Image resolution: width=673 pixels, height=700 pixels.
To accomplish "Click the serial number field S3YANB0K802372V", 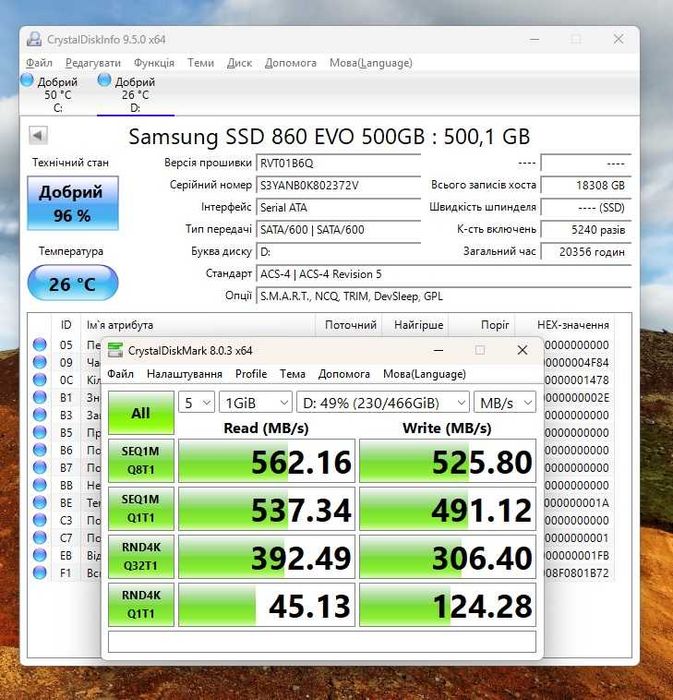I will [338, 185].
